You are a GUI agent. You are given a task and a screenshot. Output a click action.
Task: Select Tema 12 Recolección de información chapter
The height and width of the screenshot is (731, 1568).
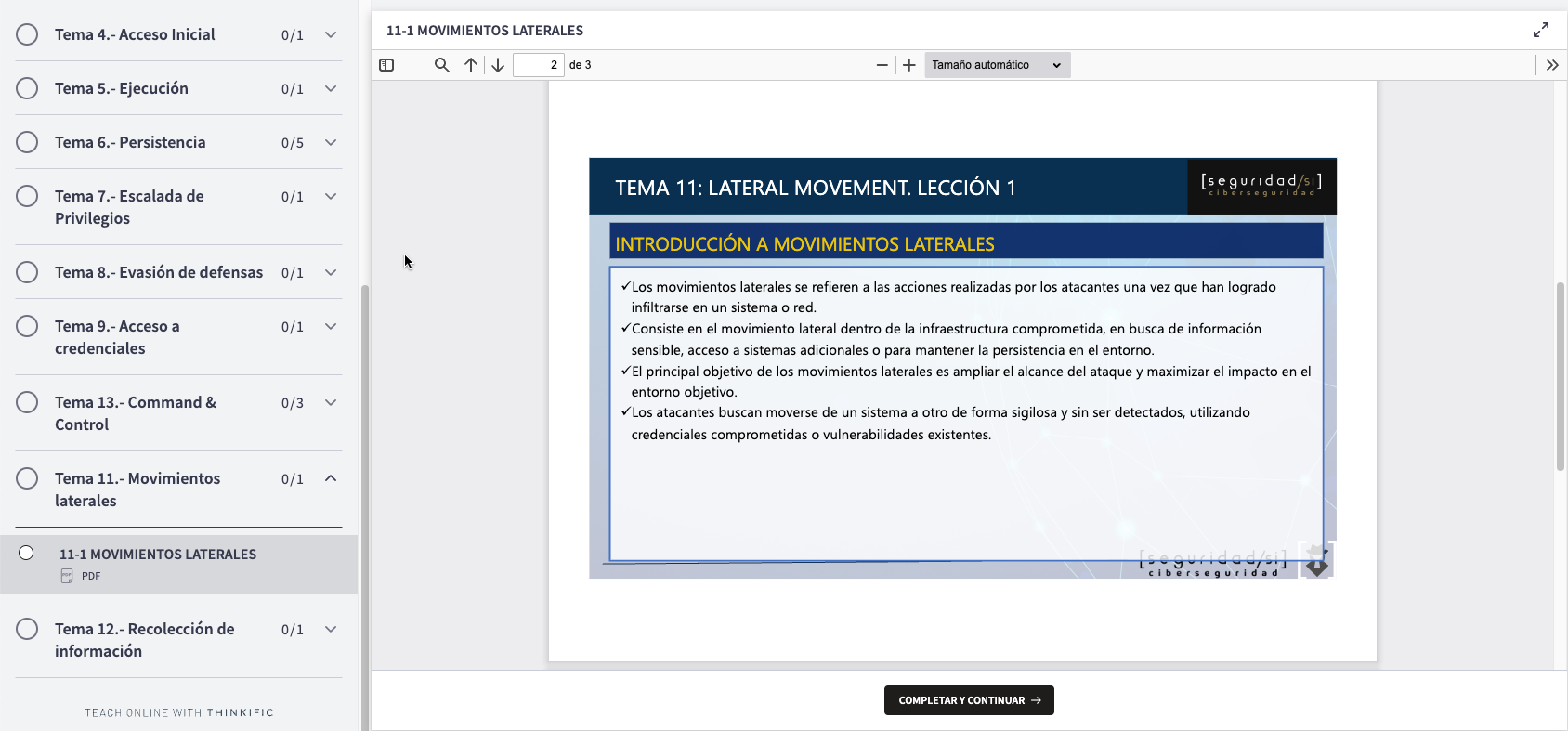(x=144, y=639)
